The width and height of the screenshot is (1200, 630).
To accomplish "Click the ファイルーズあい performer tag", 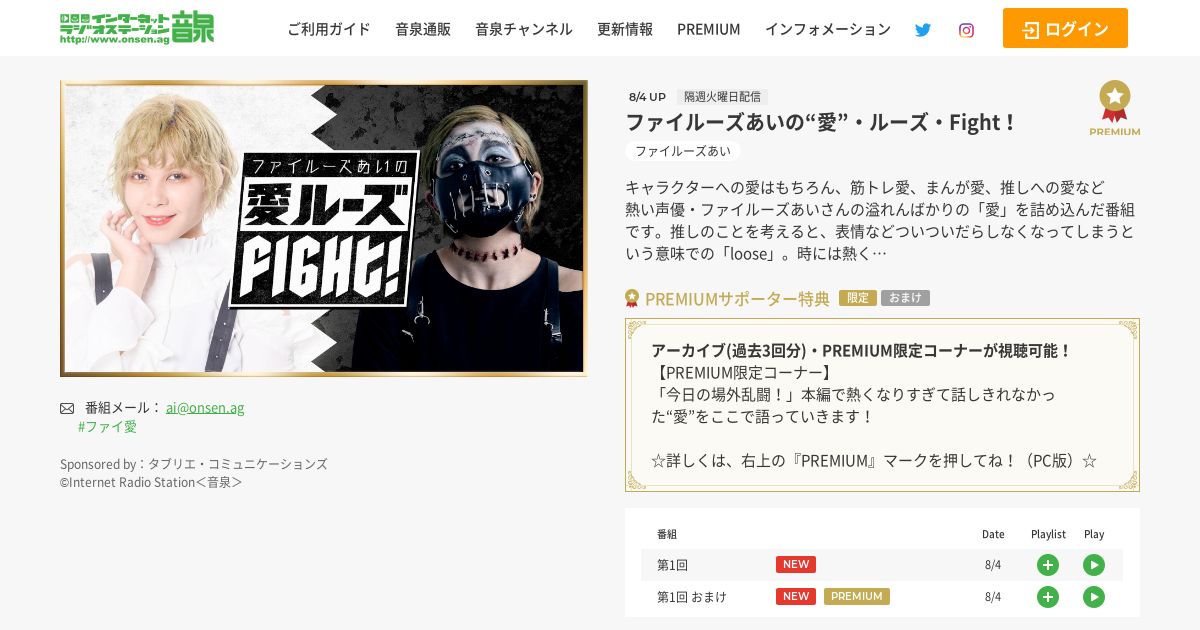I will click(x=683, y=151).
